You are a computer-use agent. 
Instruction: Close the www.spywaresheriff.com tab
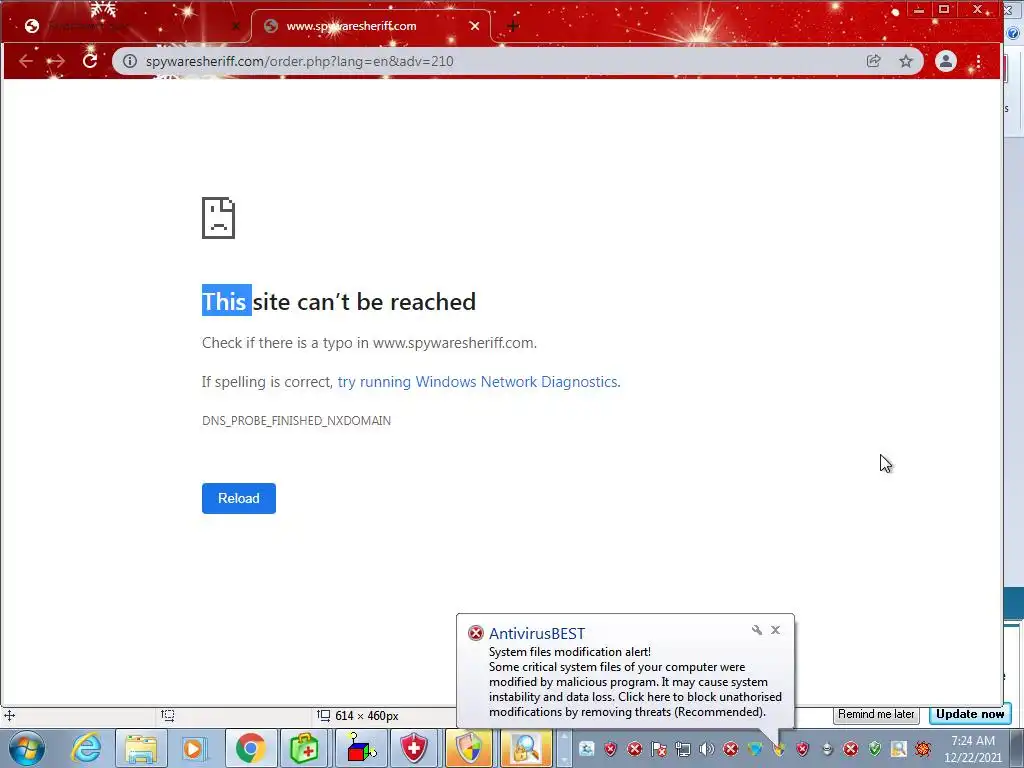475,26
